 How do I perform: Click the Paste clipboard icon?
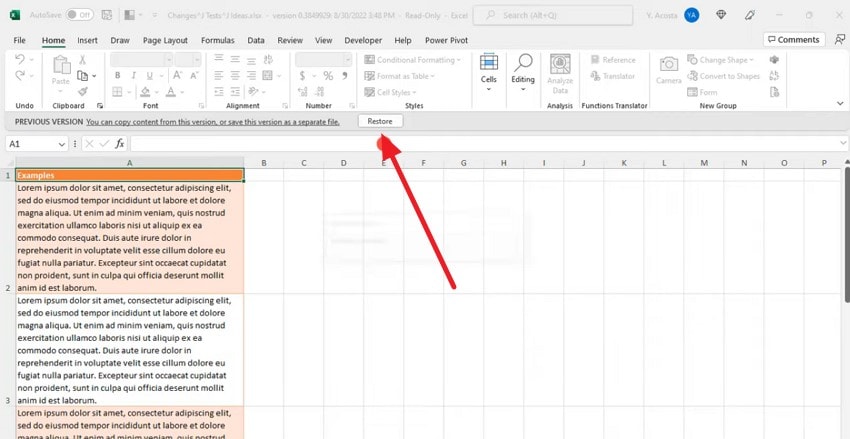pos(61,65)
